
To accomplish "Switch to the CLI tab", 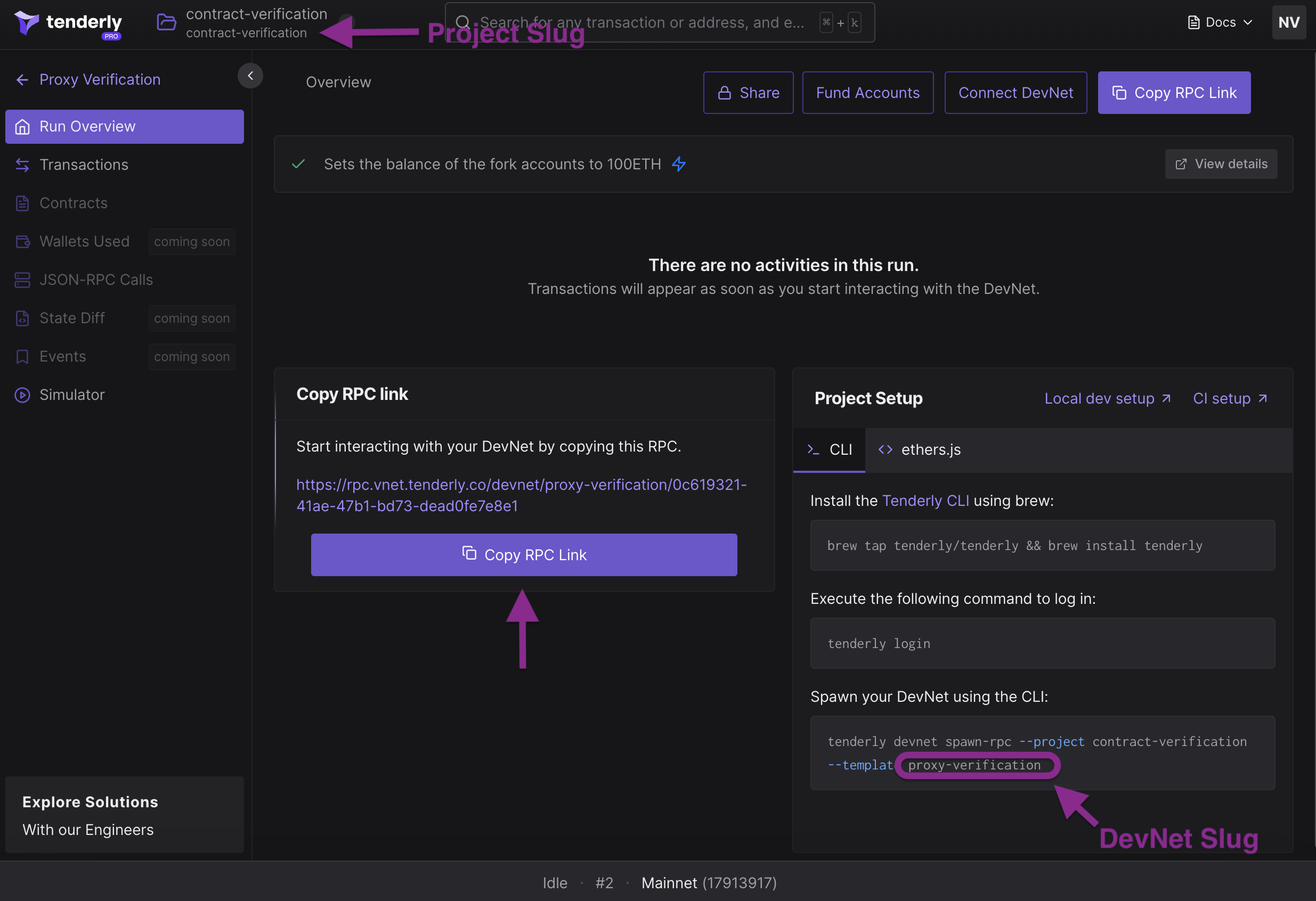I will (829, 450).
